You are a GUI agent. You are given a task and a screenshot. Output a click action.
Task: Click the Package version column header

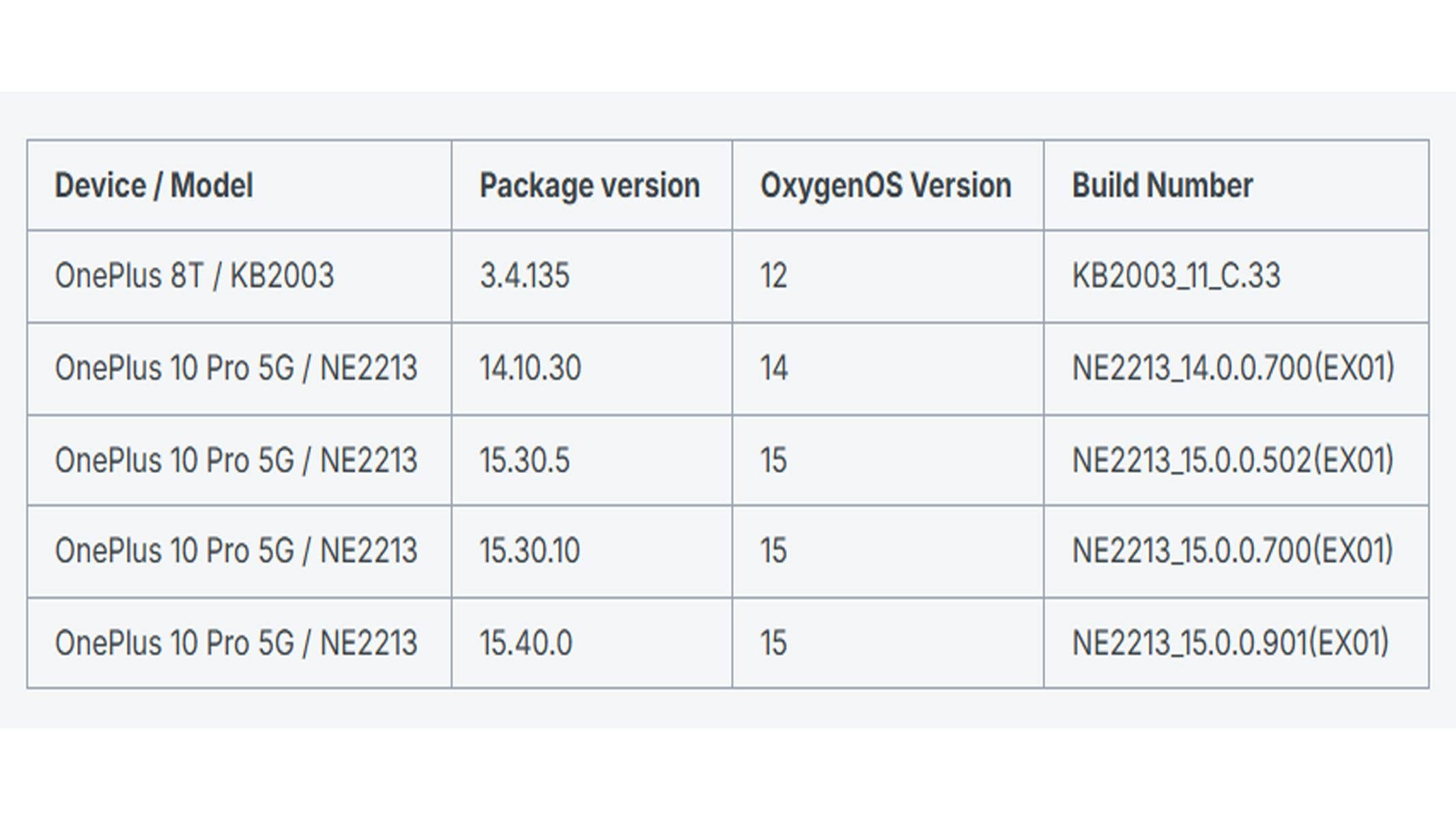pyautogui.click(x=589, y=186)
